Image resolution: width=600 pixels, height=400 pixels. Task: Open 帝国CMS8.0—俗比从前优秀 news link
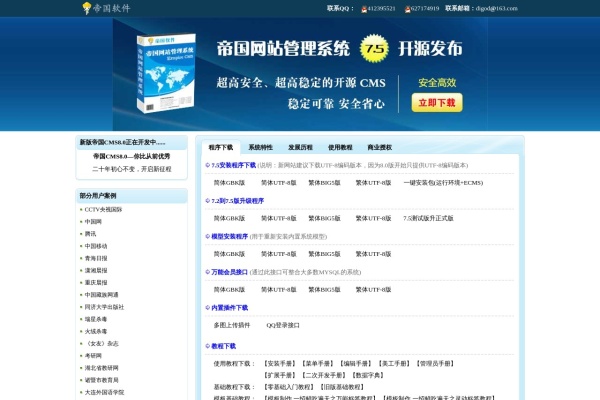pyautogui.click(x=131, y=156)
